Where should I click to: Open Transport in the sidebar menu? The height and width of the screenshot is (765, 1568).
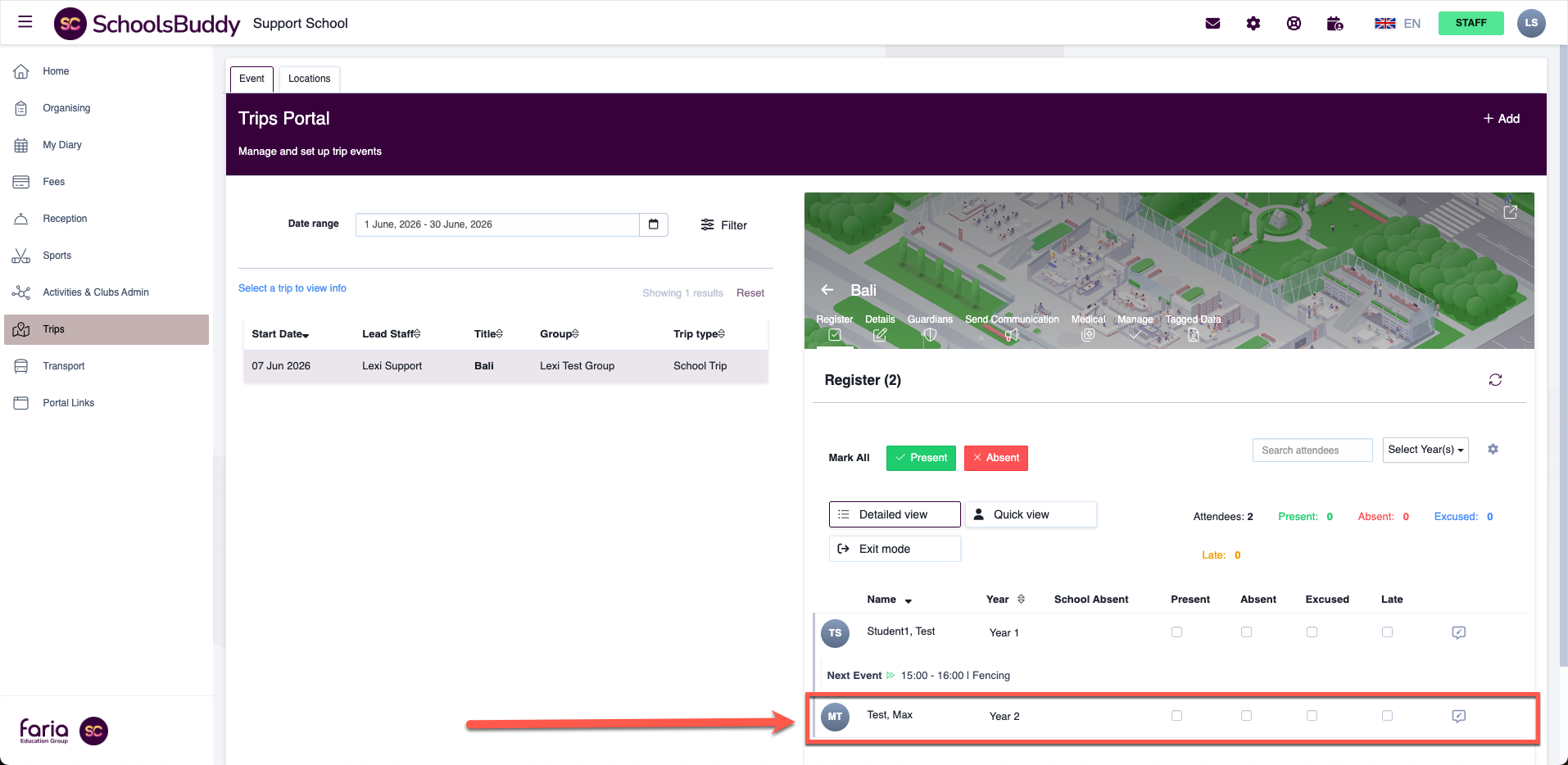click(x=64, y=366)
